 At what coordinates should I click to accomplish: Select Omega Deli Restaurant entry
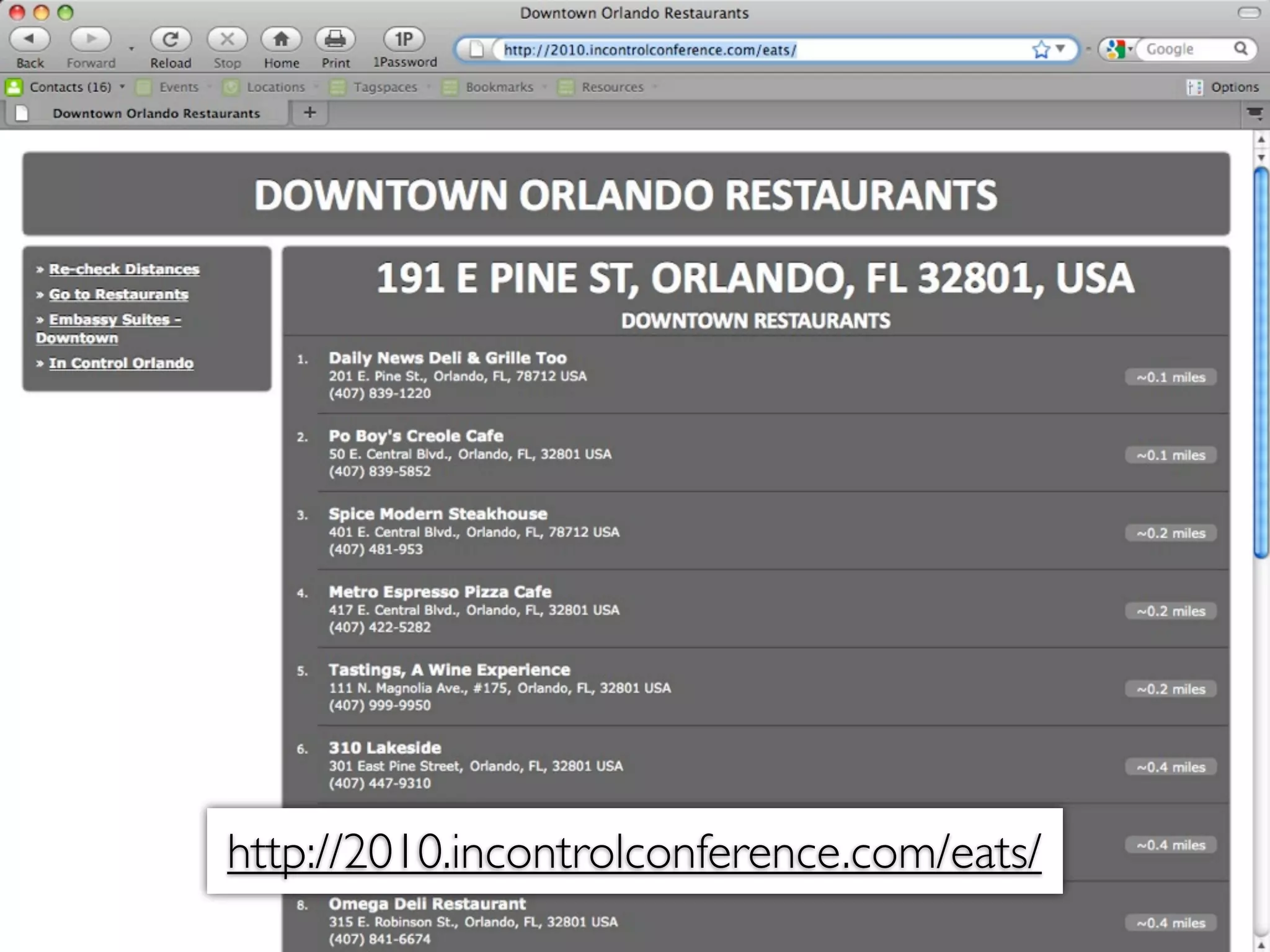(x=427, y=904)
